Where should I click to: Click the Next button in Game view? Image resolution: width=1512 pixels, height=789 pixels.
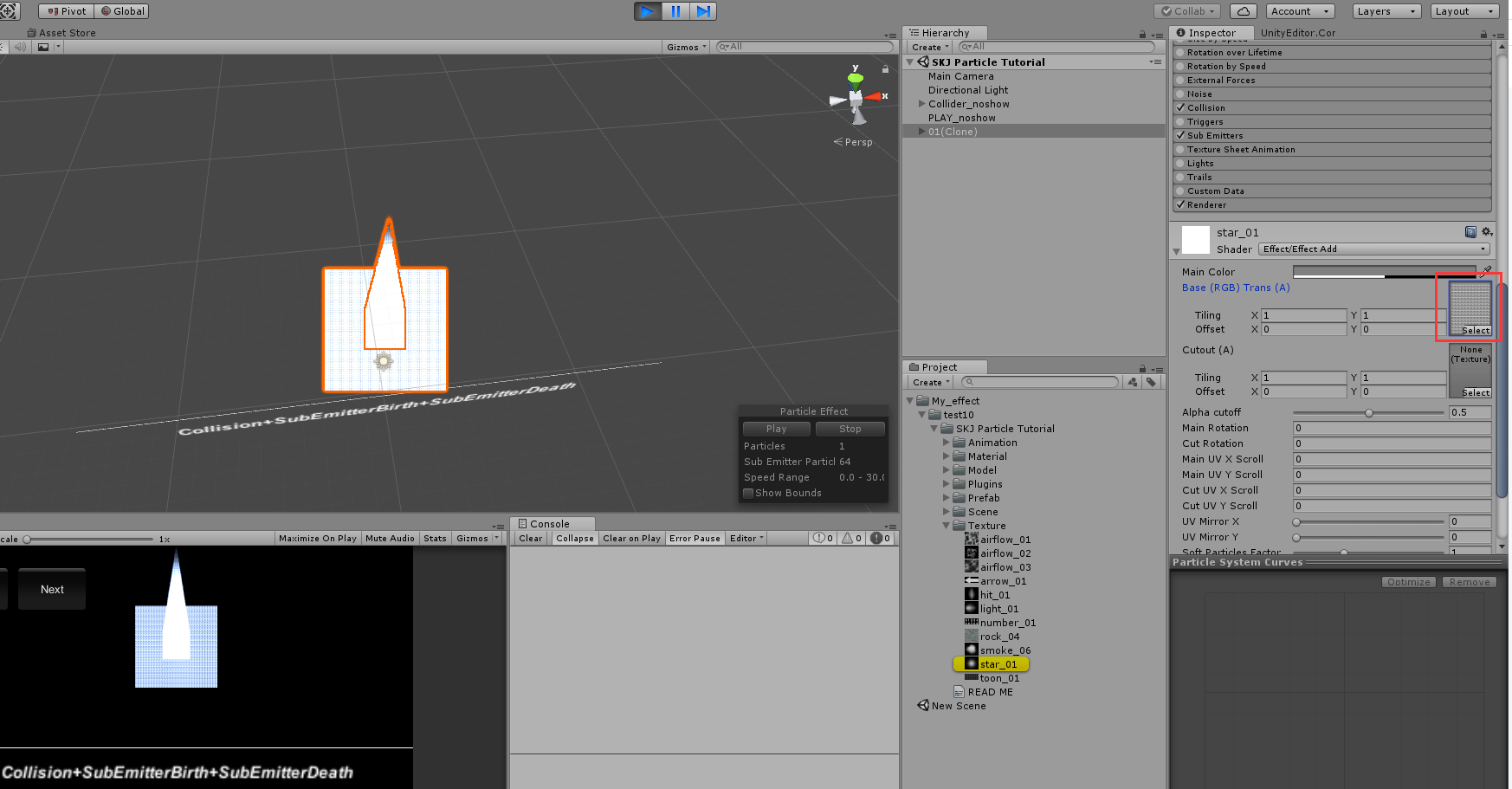point(52,589)
